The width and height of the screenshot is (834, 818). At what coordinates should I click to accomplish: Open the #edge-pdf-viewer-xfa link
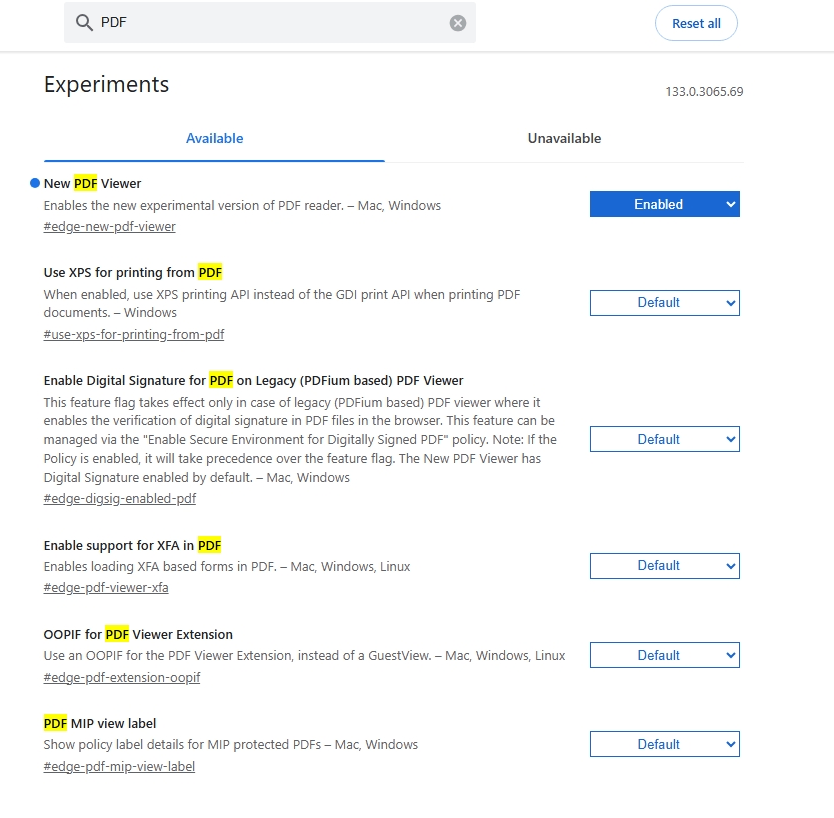click(105, 588)
